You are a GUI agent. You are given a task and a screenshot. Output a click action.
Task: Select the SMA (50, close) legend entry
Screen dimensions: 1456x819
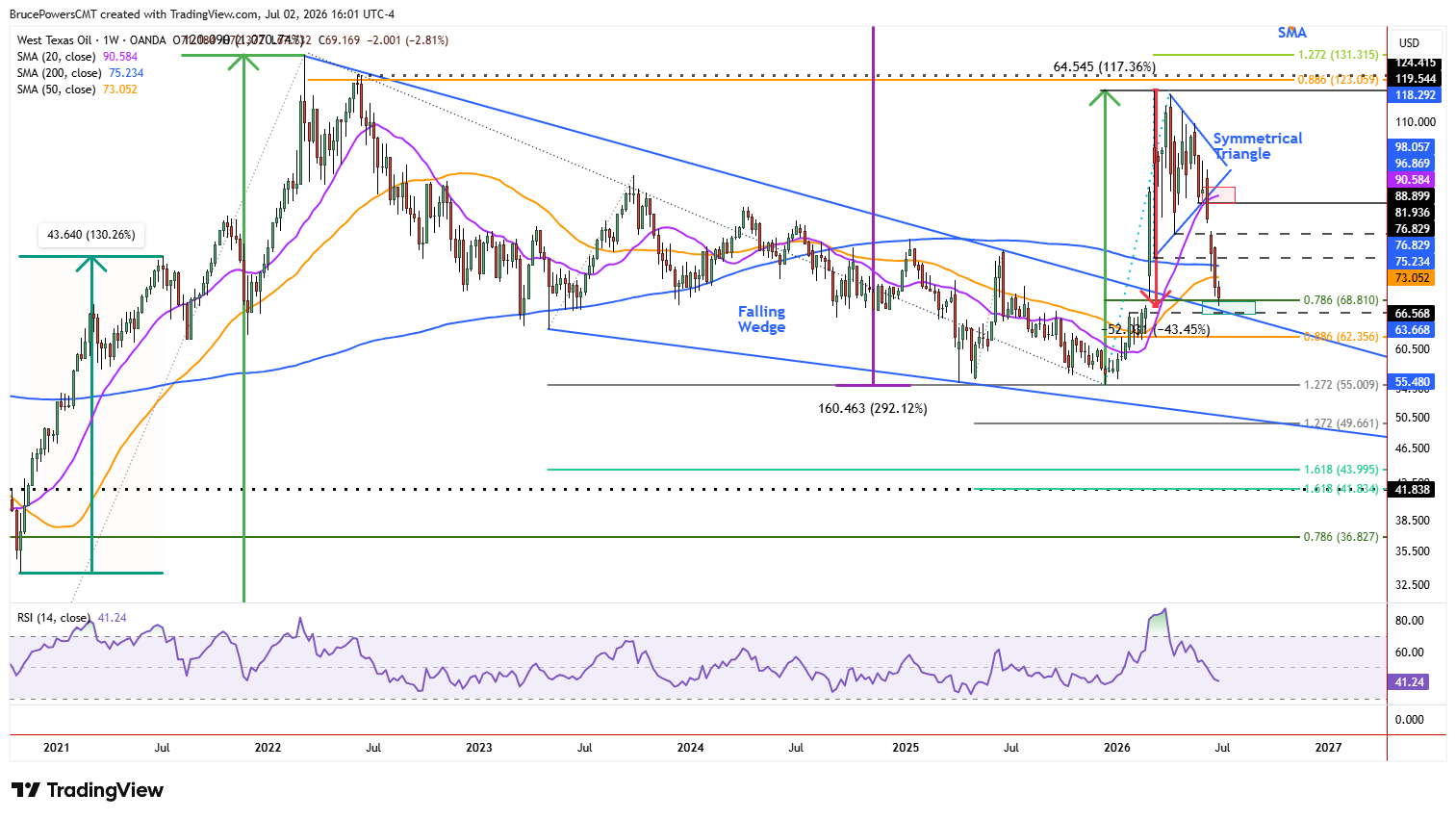pyautogui.click(x=78, y=90)
